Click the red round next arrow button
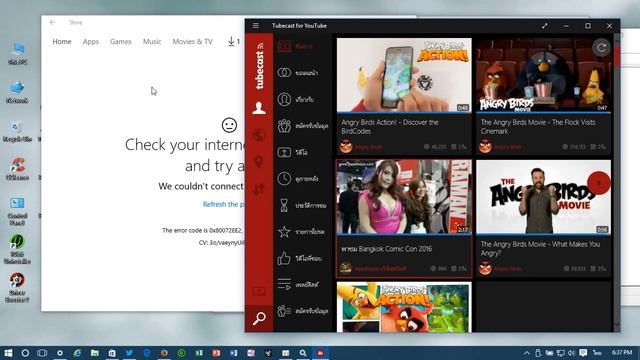Image resolution: width=640 pixels, height=360 pixels. (x=599, y=183)
